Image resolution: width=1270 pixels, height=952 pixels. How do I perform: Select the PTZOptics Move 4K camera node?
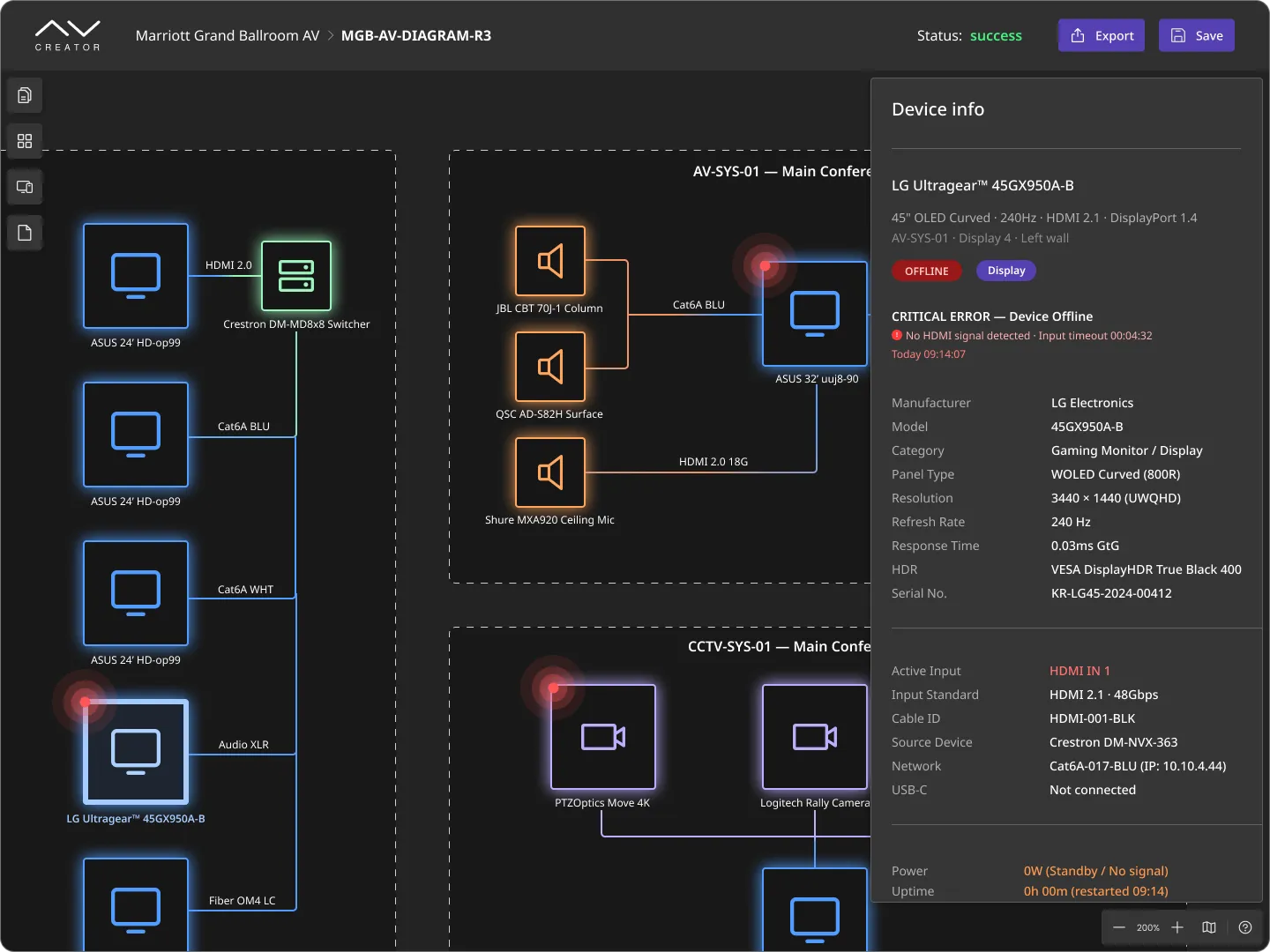point(603,737)
